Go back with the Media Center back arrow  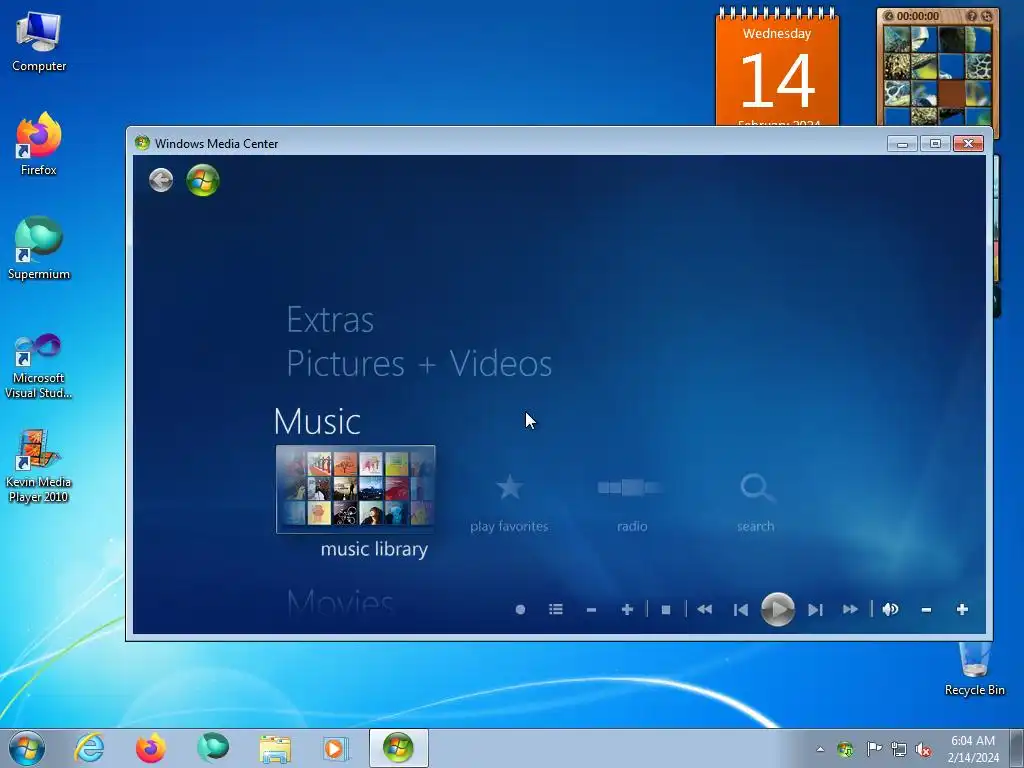(x=161, y=180)
